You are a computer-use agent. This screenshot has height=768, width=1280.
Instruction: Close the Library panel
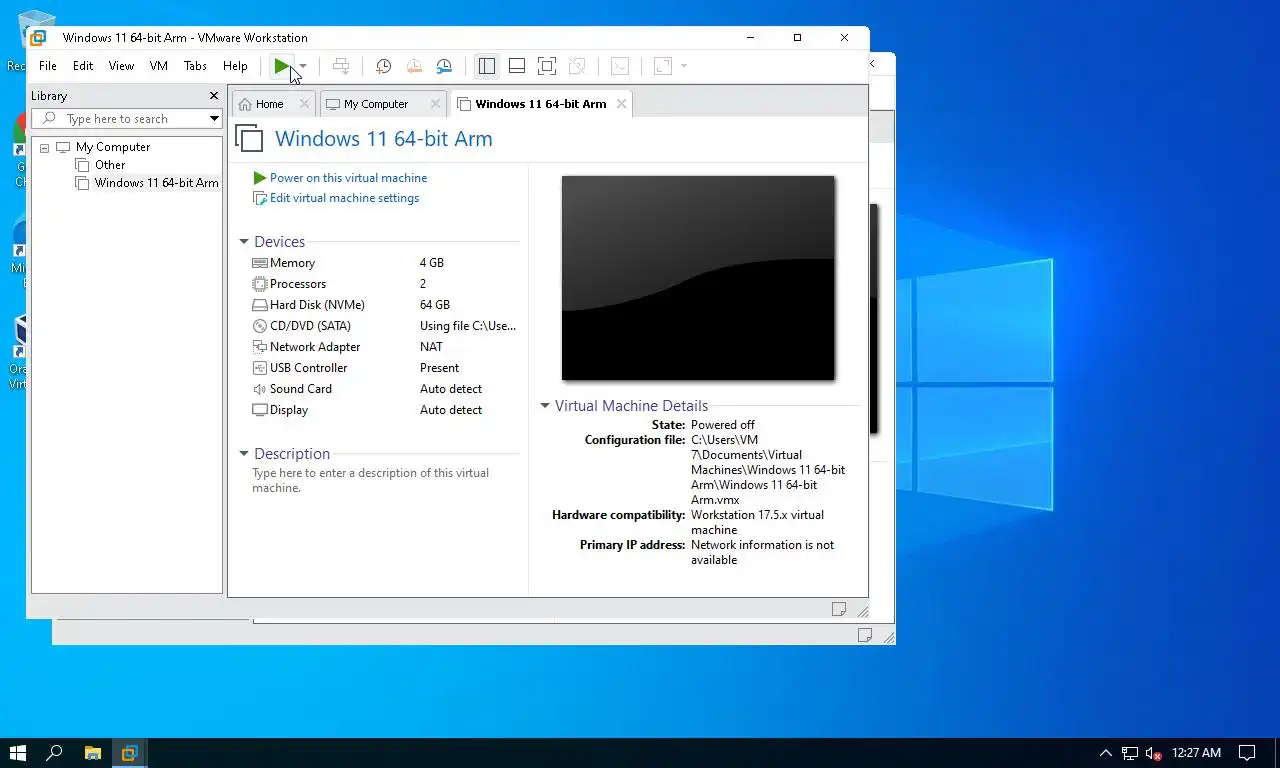(x=213, y=96)
